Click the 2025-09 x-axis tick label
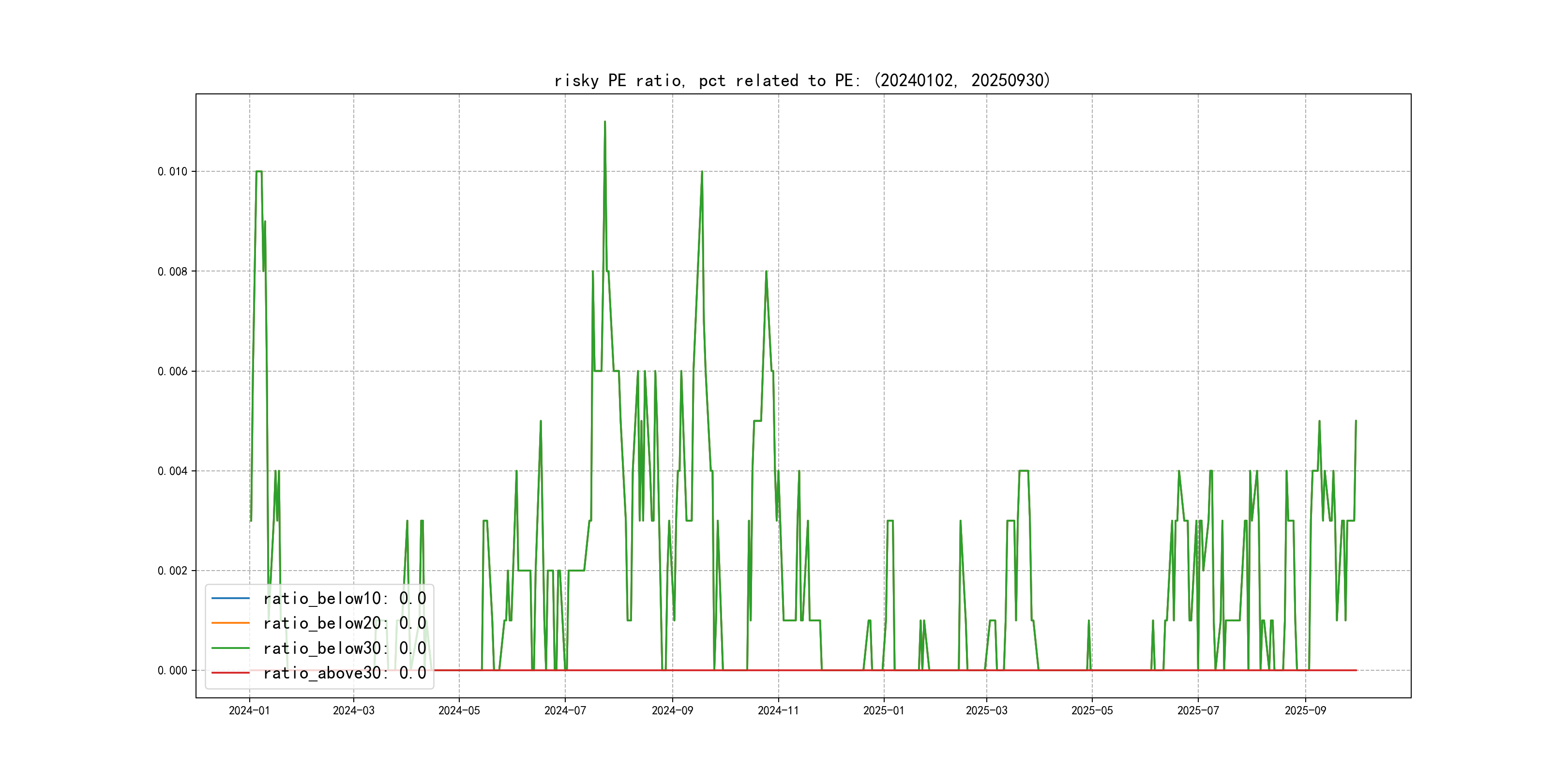The width and height of the screenshot is (1568, 784). coord(1305,710)
